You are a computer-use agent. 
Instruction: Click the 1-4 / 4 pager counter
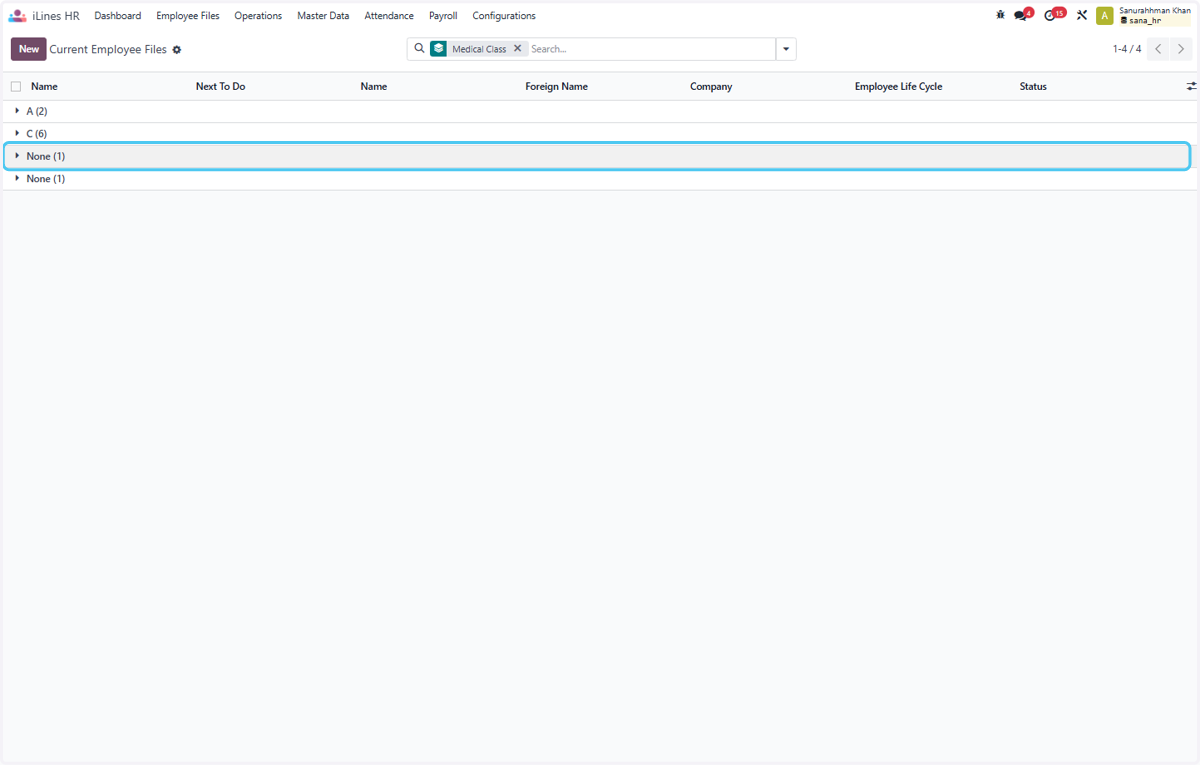[x=1127, y=49]
